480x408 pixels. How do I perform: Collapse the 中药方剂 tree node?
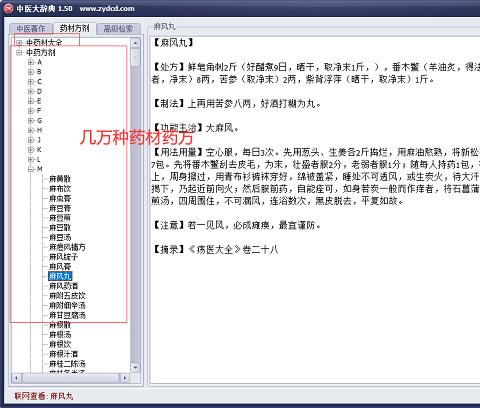pyautogui.click(x=19, y=52)
